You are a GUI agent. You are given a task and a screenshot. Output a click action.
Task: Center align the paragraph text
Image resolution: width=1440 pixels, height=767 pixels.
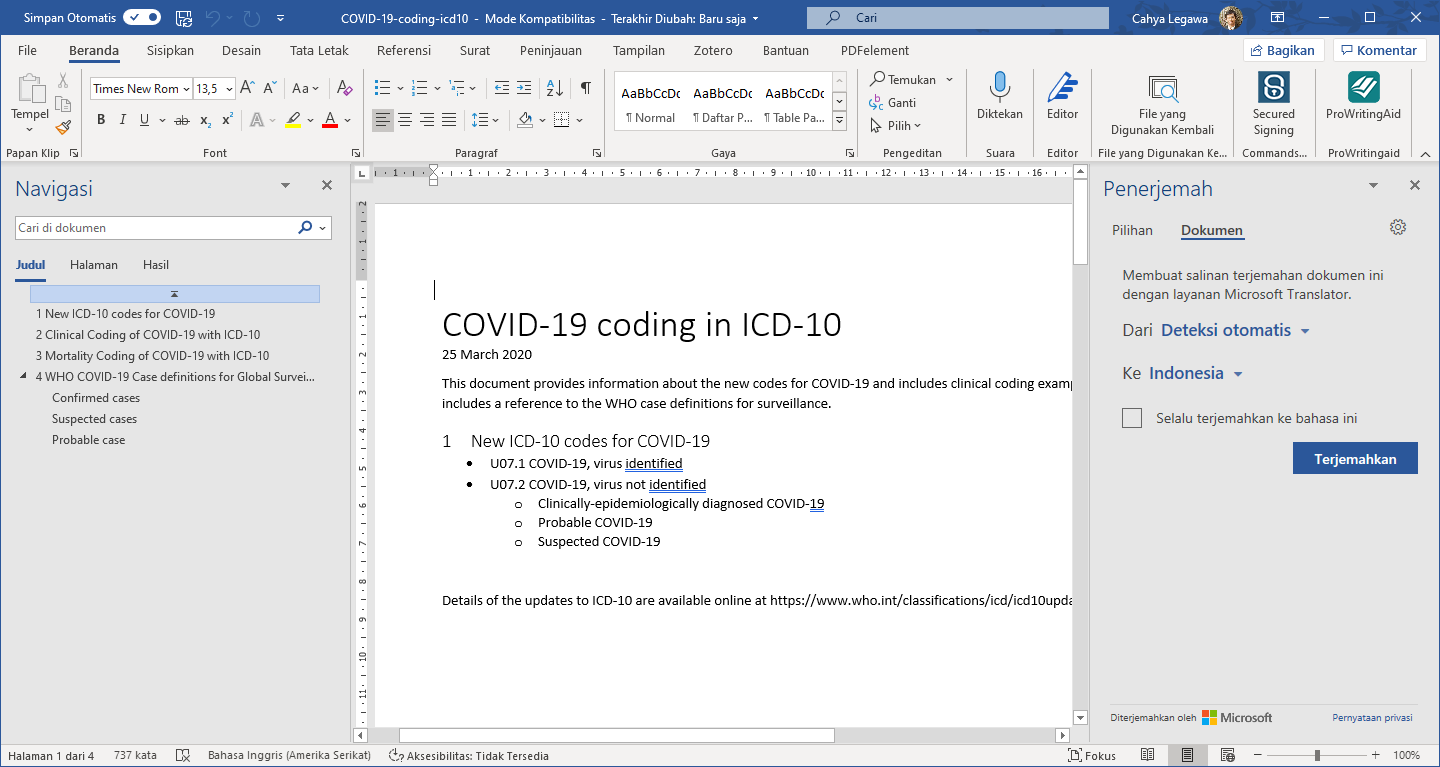(x=405, y=120)
